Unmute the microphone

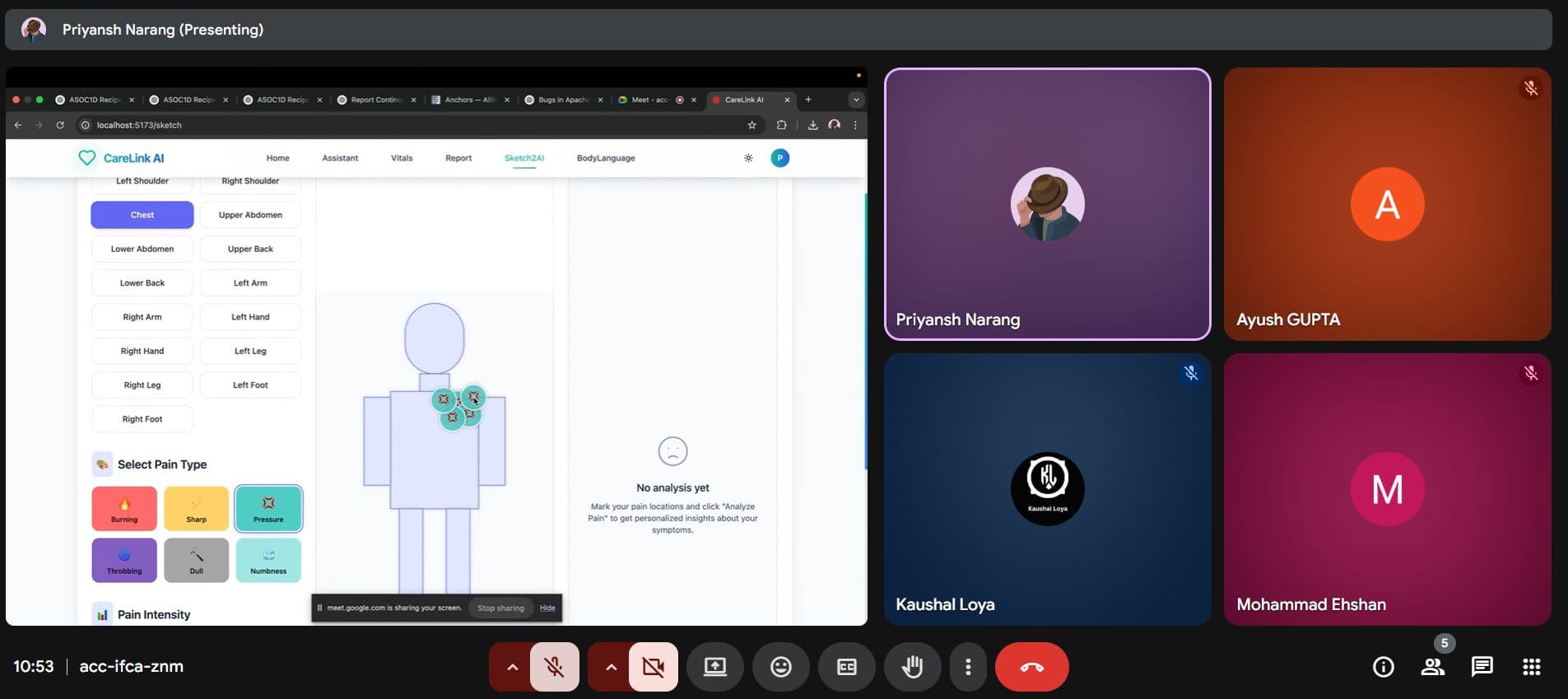click(x=555, y=667)
